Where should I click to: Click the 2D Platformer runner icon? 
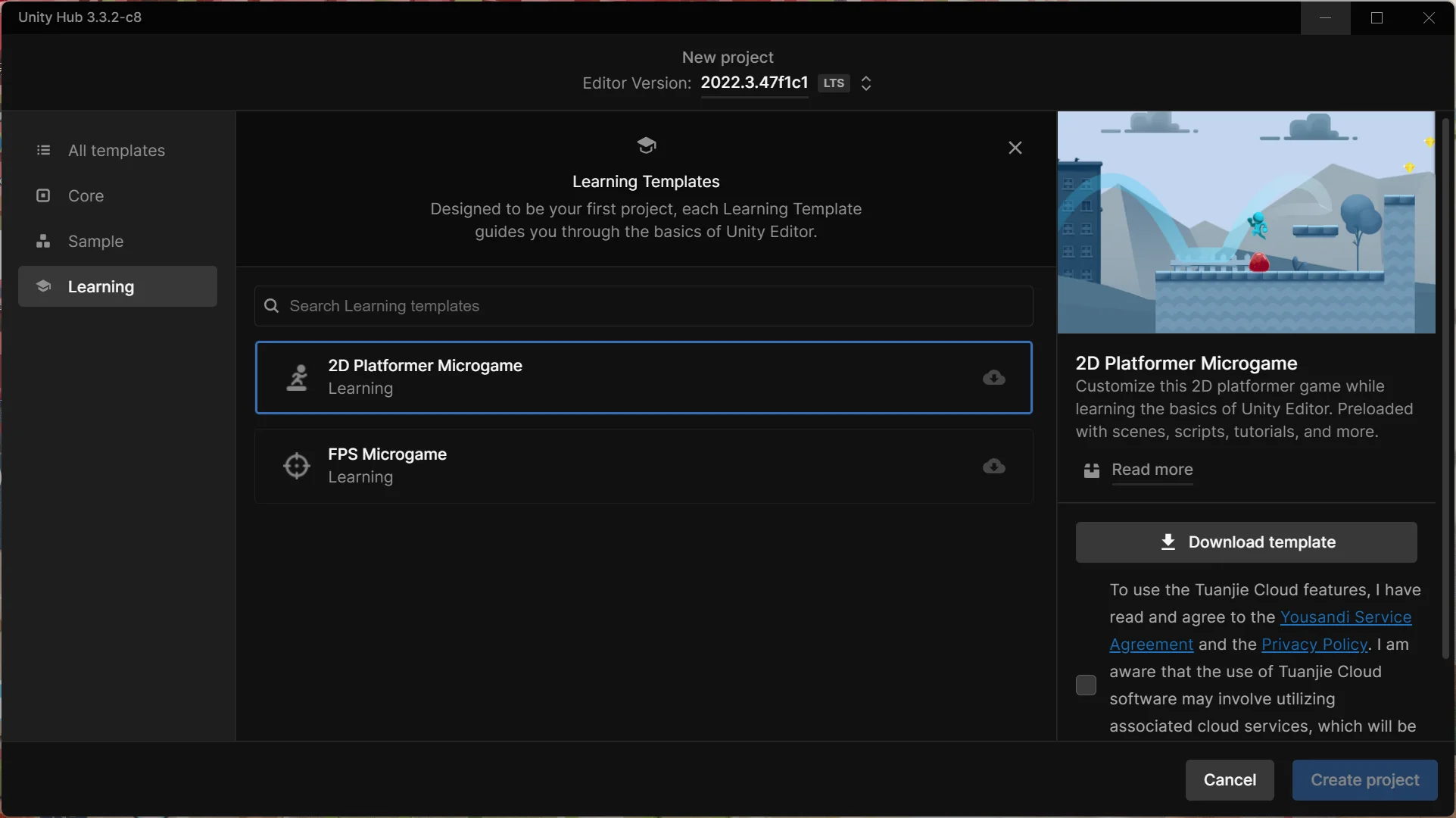click(x=297, y=377)
